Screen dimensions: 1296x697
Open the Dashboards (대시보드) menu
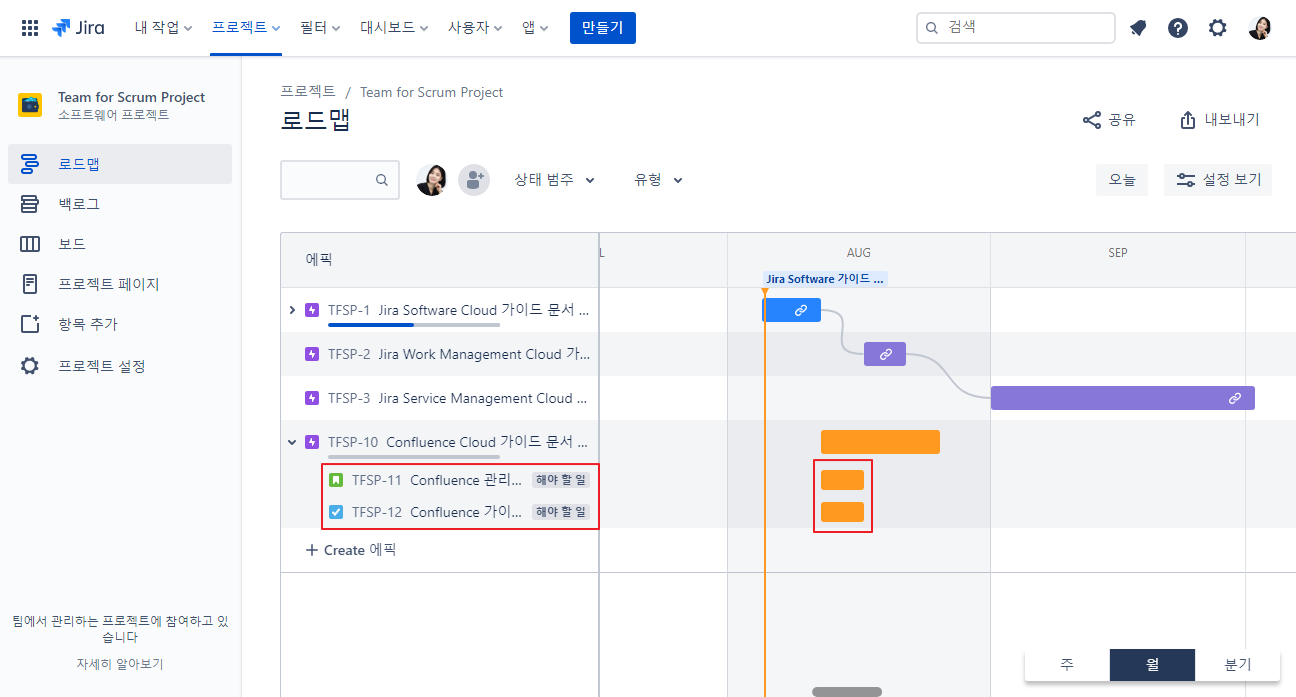click(x=395, y=28)
